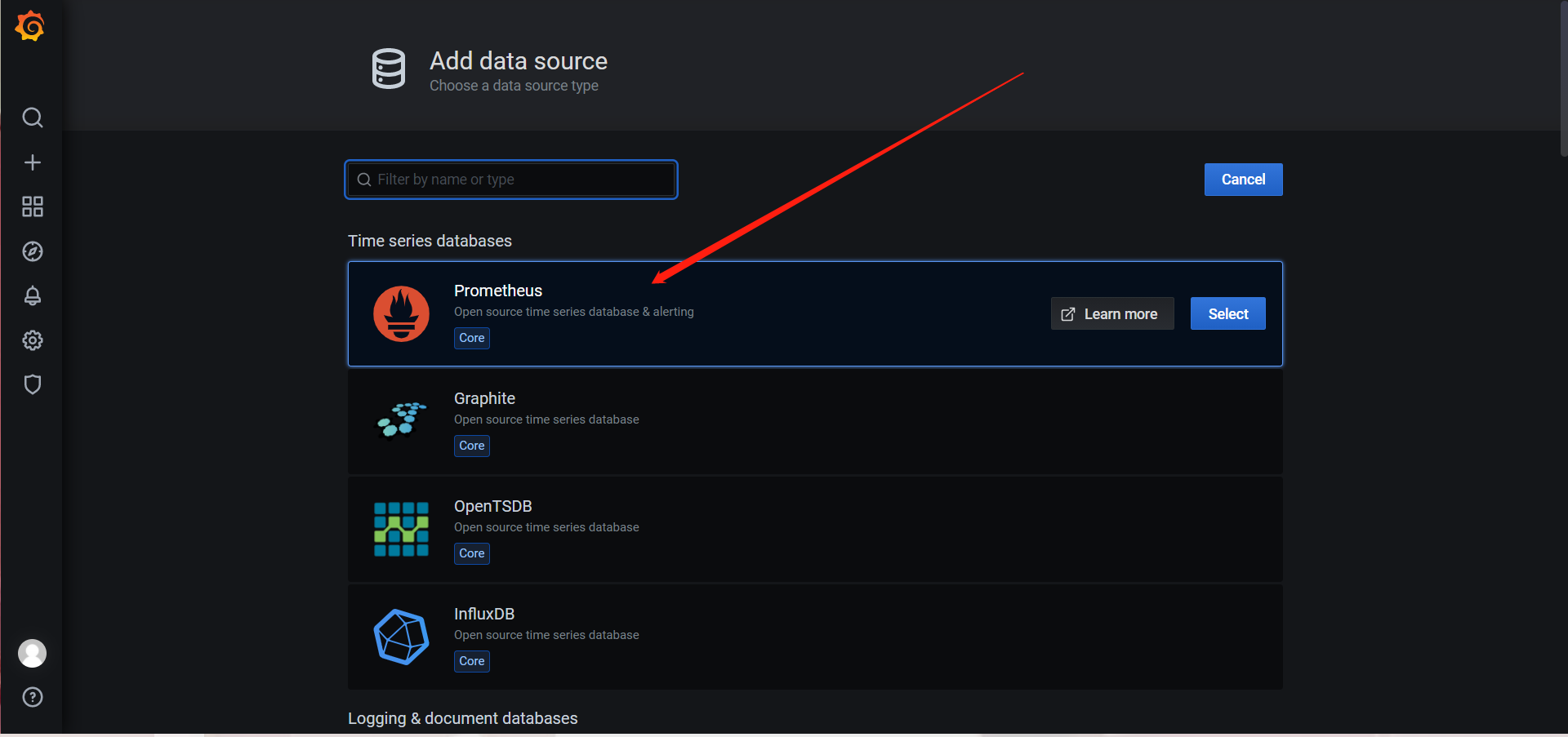Open Learn more for Prometheus
1568x737 pixels.
1111,313
